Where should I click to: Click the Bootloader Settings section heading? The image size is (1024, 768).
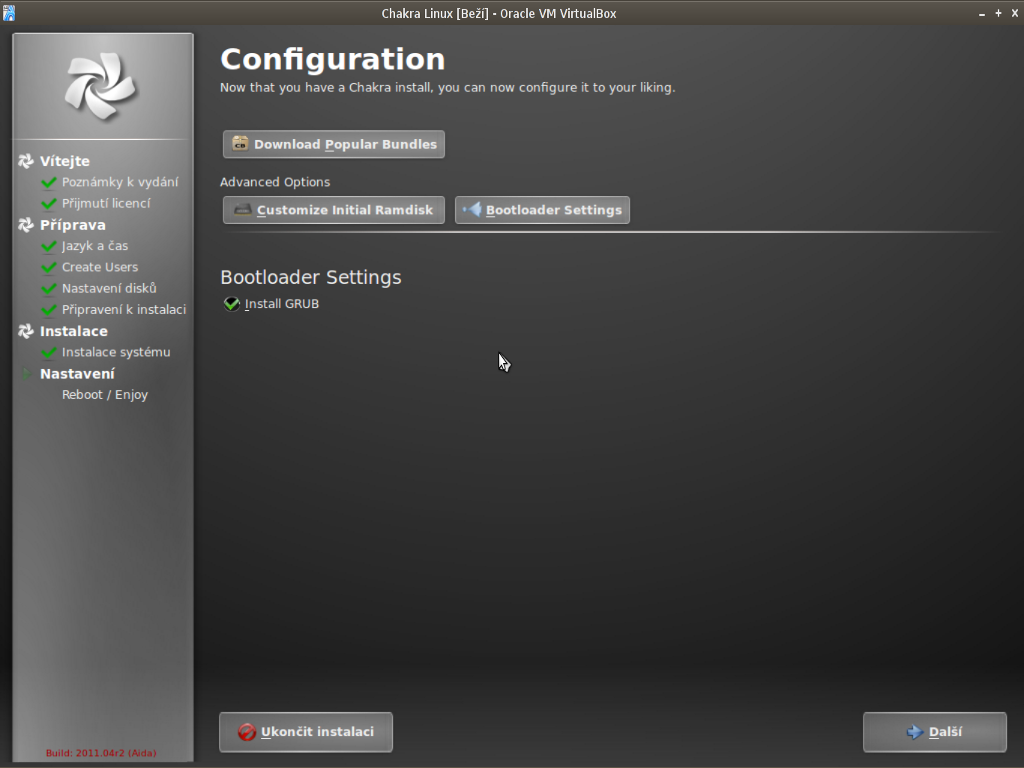[311, 277]
